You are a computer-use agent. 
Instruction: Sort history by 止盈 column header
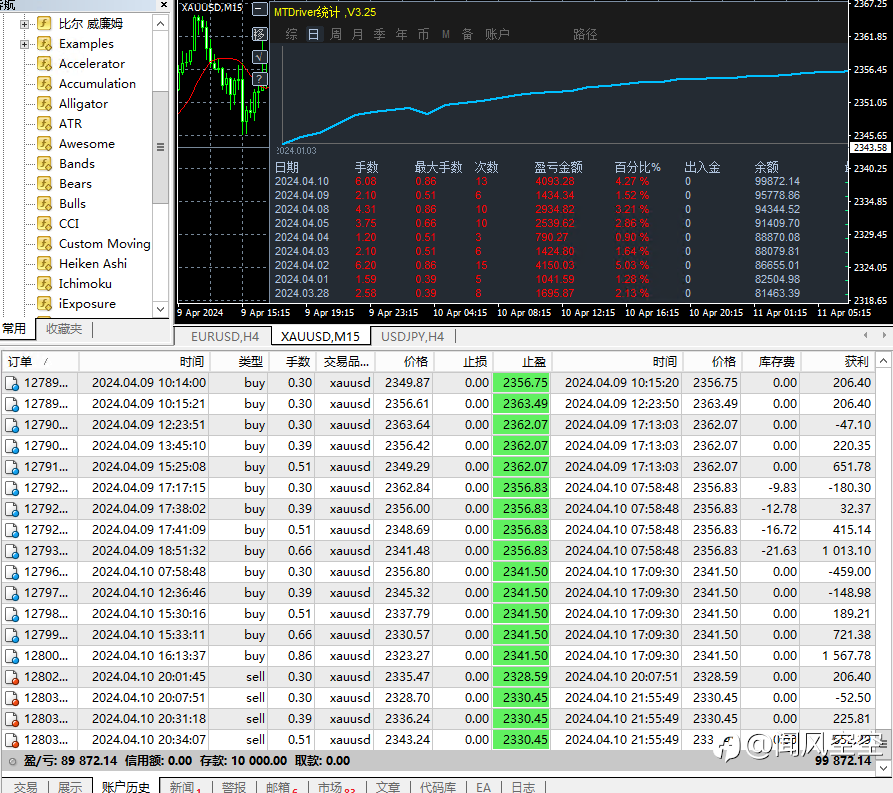(x=522, y=362)
